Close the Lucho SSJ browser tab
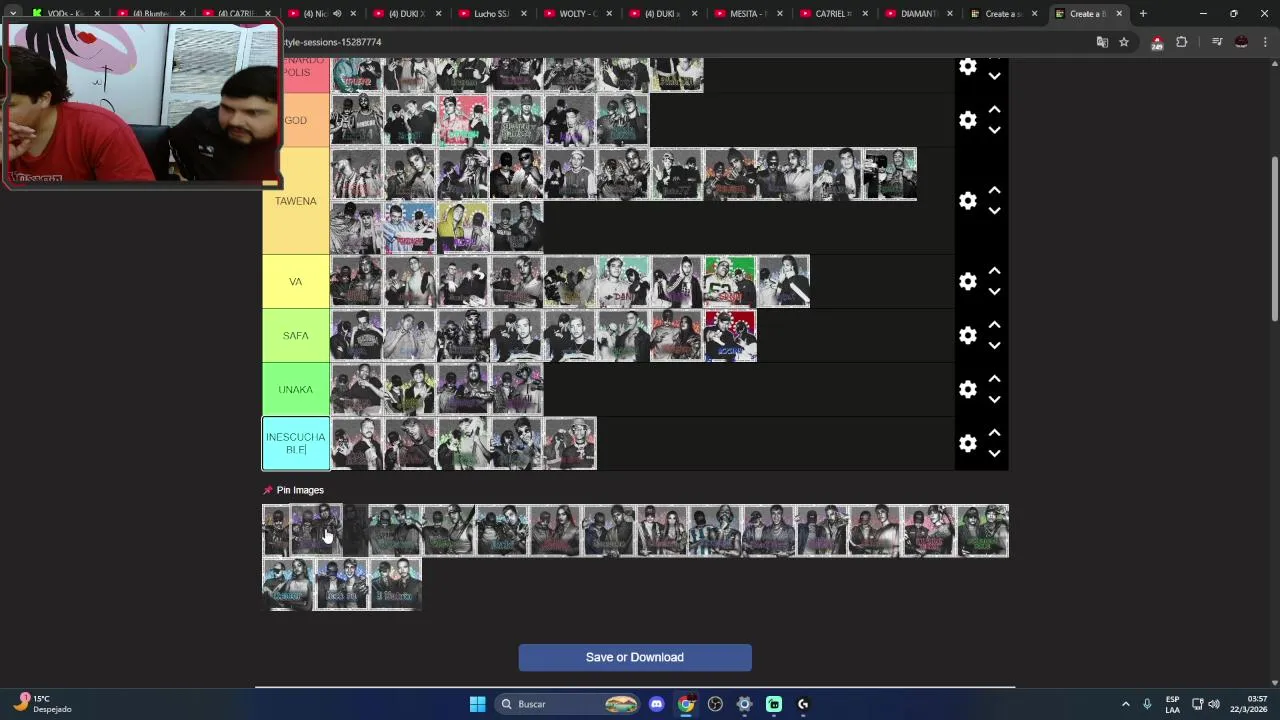This screenshot has width=1280, height=720. pyautogui.click(x=523, y=14)
